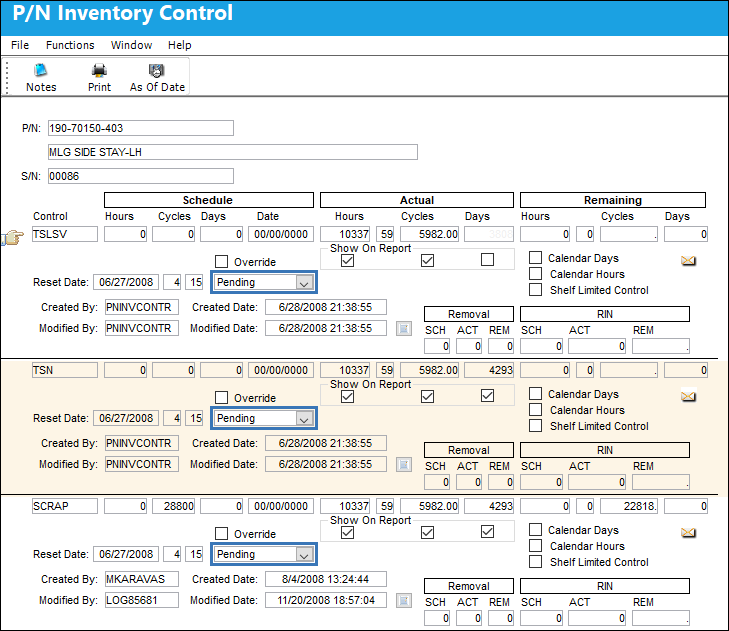Click the Schedule column header
729x631 pixels.
(209, 200)
